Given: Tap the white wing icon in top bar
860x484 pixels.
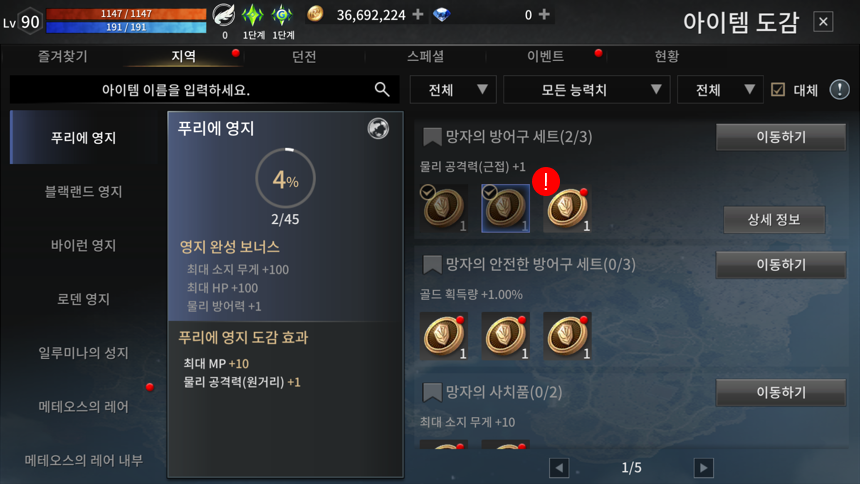Looking at the screenshot, I should point(224,15).
